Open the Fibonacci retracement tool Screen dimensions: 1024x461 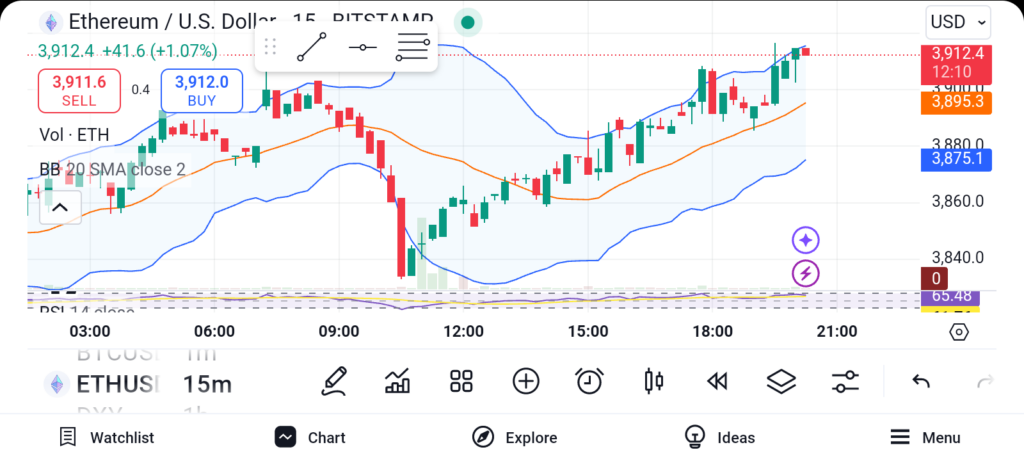413,47
